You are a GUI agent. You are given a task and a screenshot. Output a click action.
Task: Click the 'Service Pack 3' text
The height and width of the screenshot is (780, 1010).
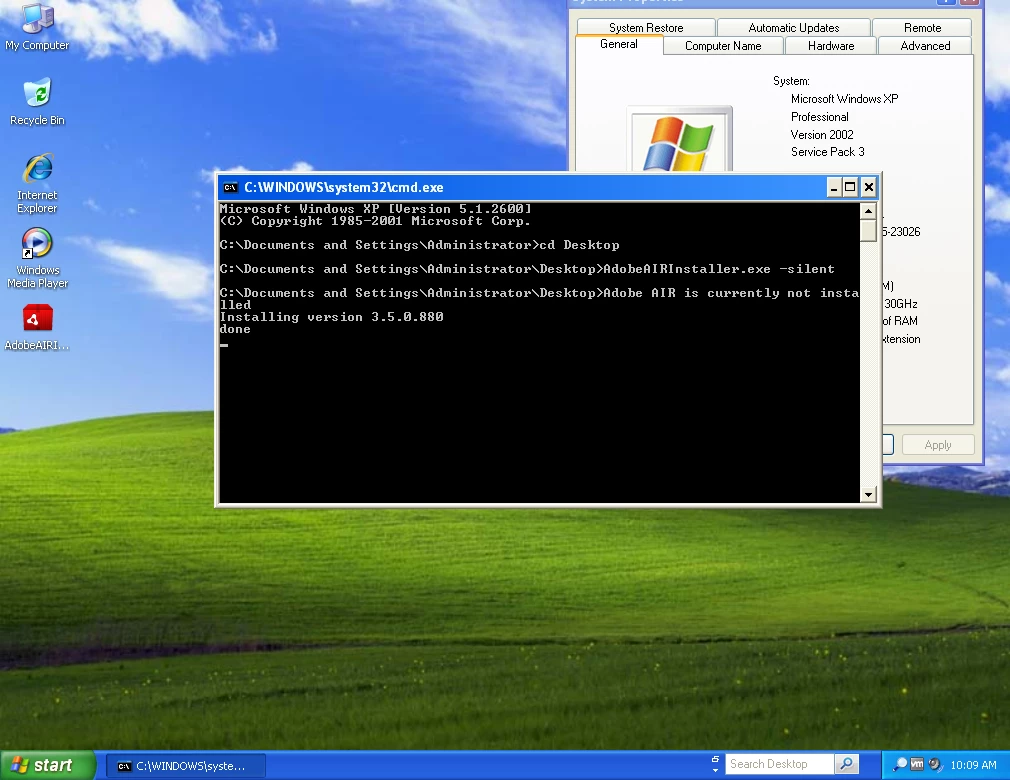coord(828,152)
